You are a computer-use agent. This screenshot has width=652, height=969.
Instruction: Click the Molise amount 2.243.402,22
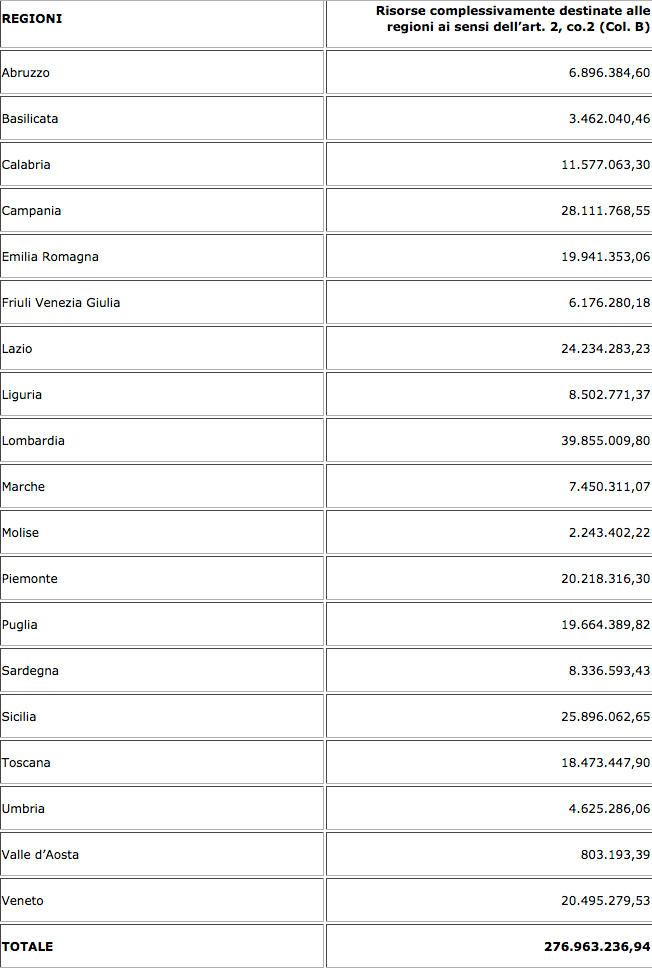point(609,533)
